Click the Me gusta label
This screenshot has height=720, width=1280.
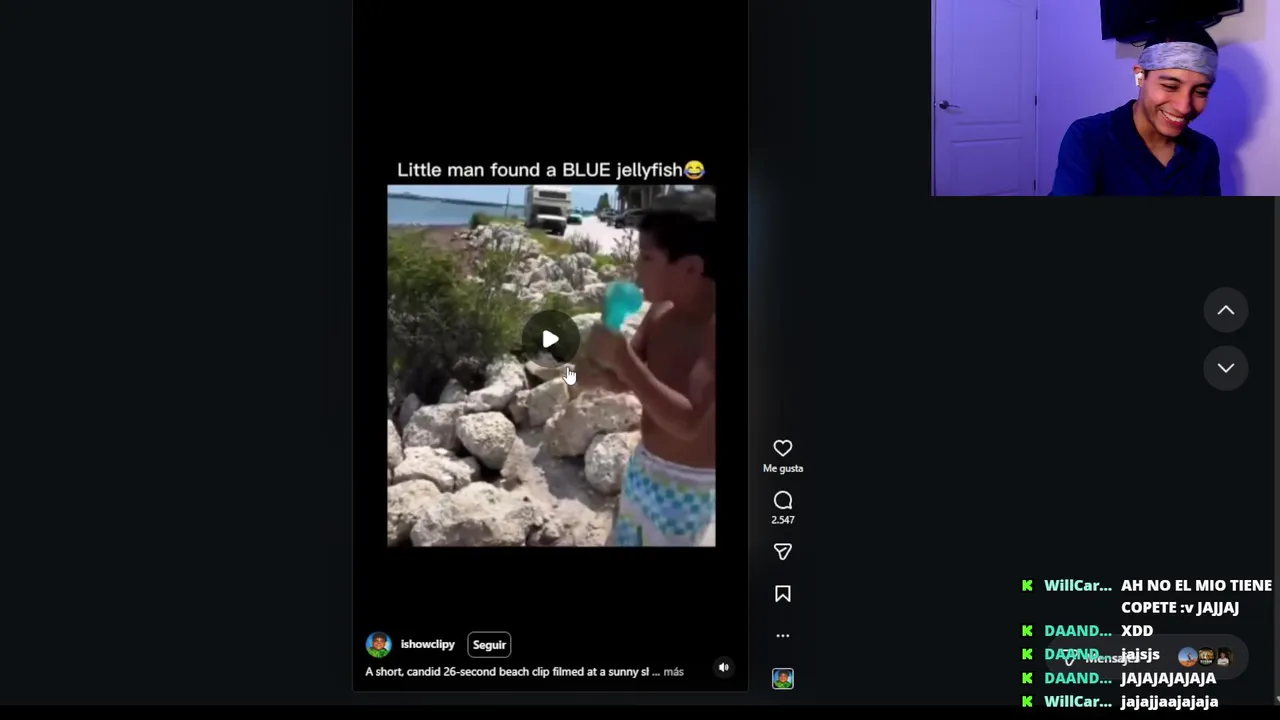click(782, 468)
